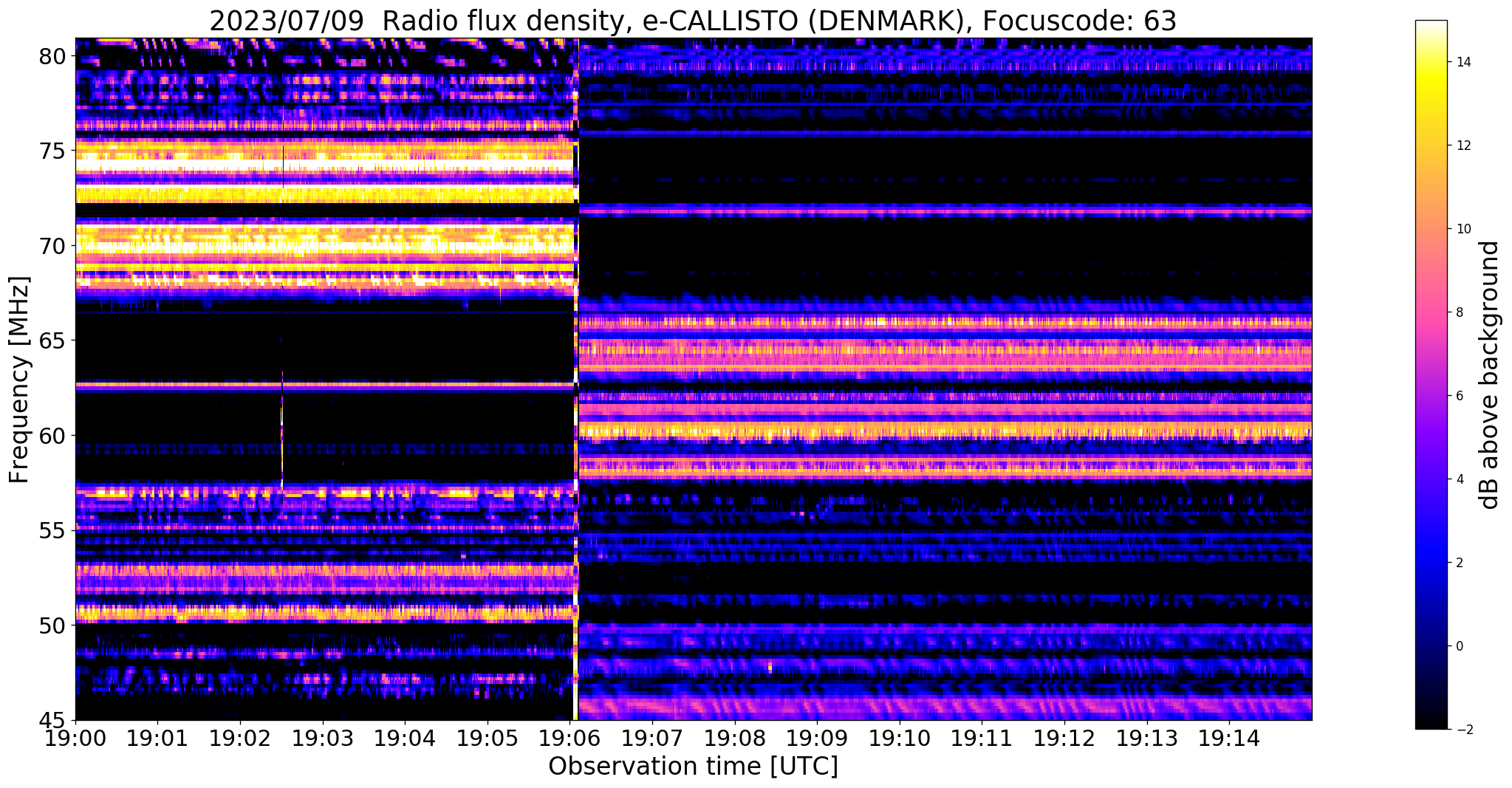
Task: Click the 'Frequency [MHz]' axis label
Action: [19, 380]
